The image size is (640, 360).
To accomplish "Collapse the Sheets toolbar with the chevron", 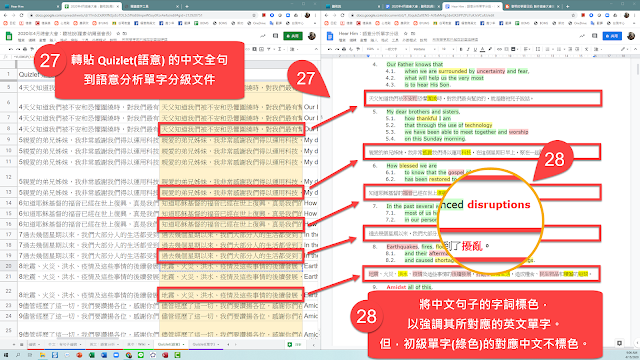I will click(316, 49).
